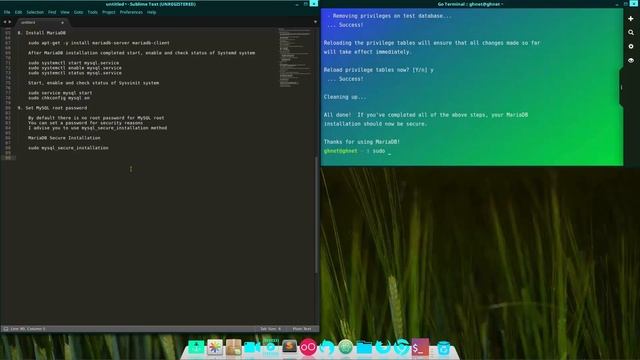Open the cyan camera icon in dock
Screen dimensions: 640x360
point(252,347)
